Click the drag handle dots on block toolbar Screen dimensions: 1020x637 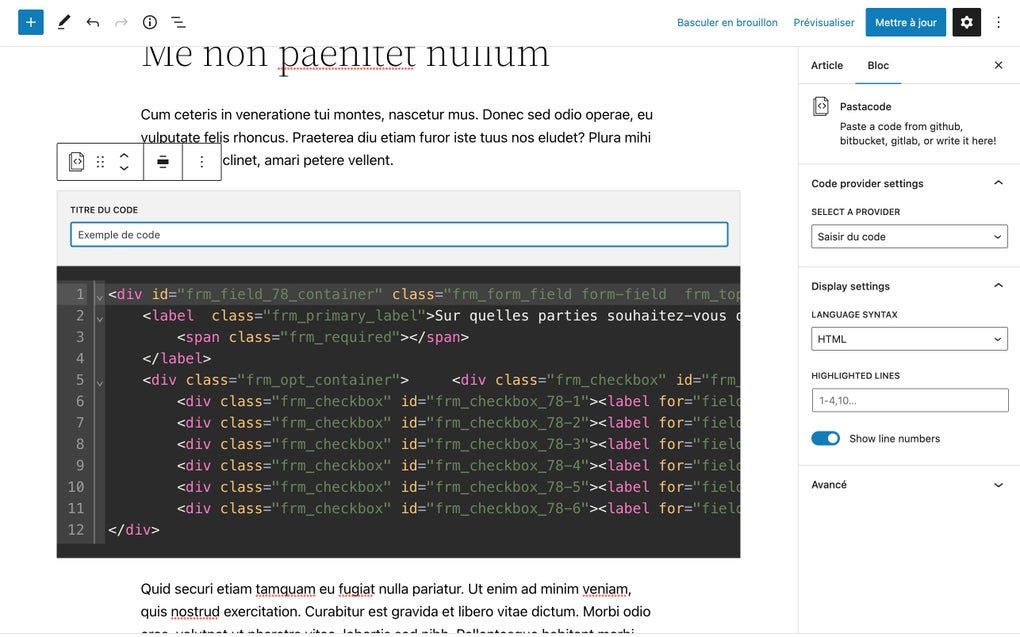[101, 161]
